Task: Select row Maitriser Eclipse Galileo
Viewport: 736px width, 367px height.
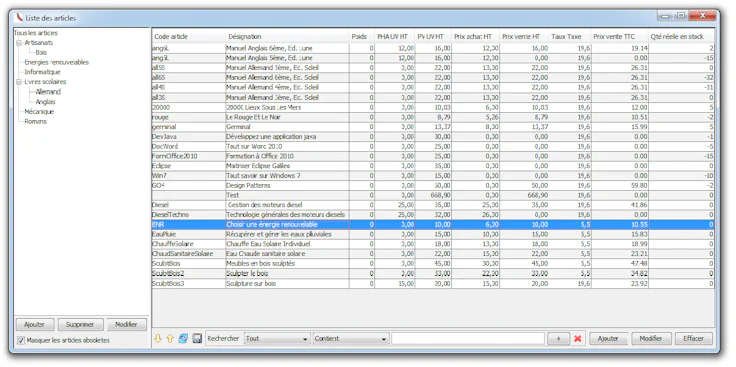Action: [x=433, y=166]
